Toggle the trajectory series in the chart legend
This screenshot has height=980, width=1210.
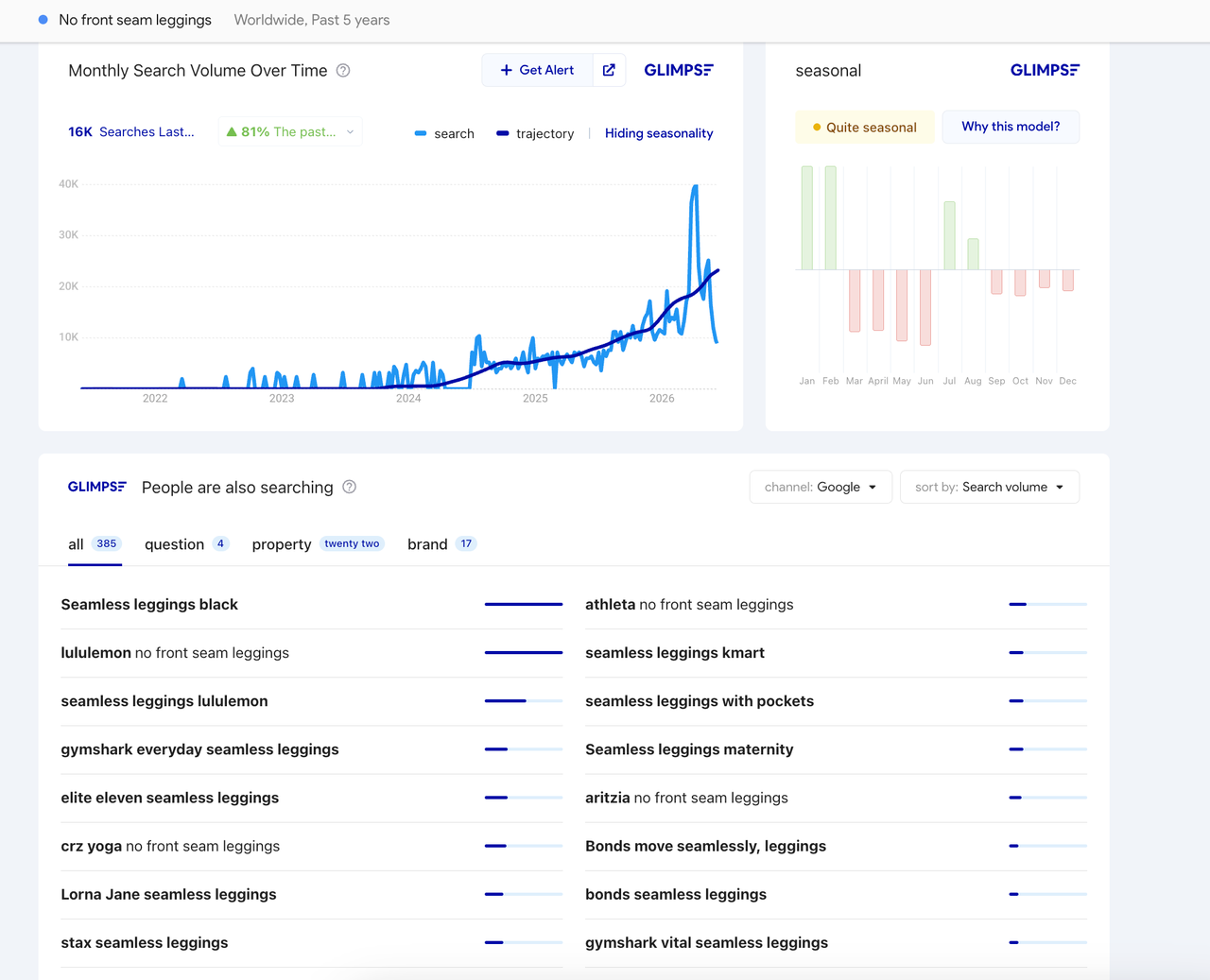pos(535,133)
